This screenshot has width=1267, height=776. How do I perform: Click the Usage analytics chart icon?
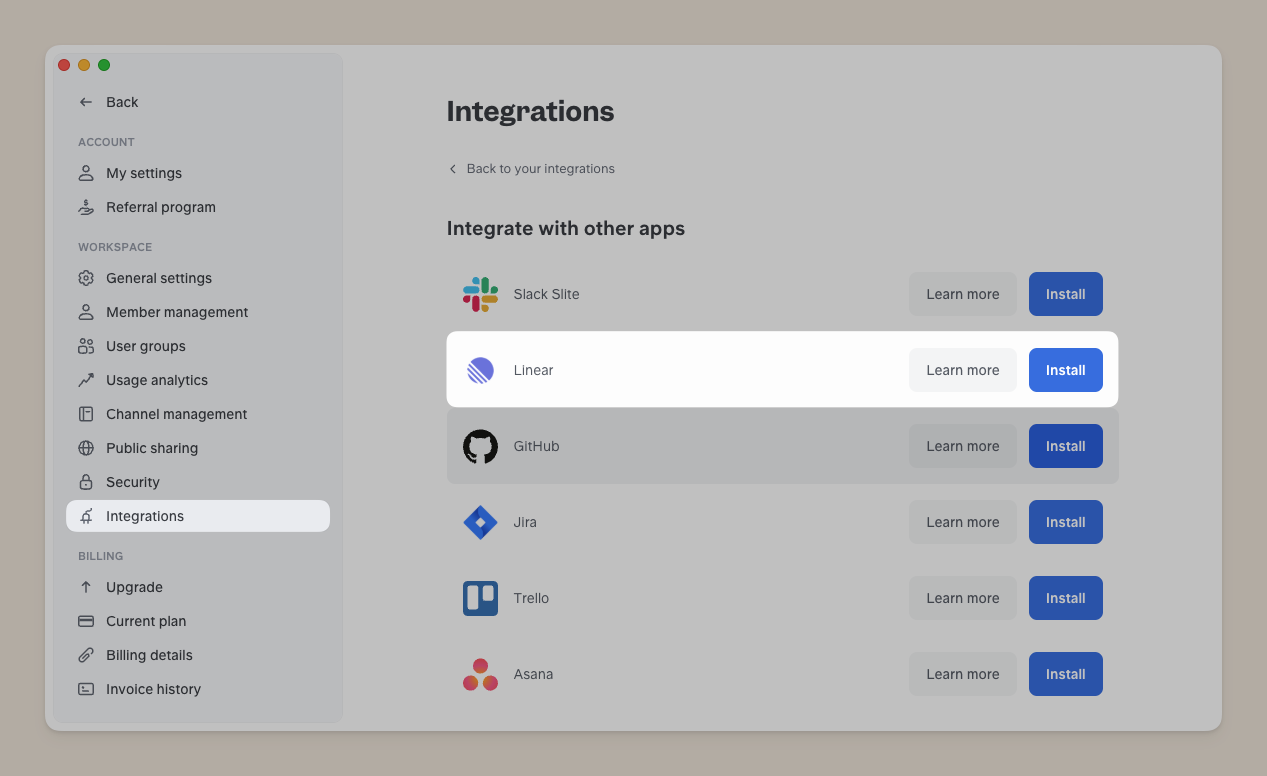pos(86,380)
